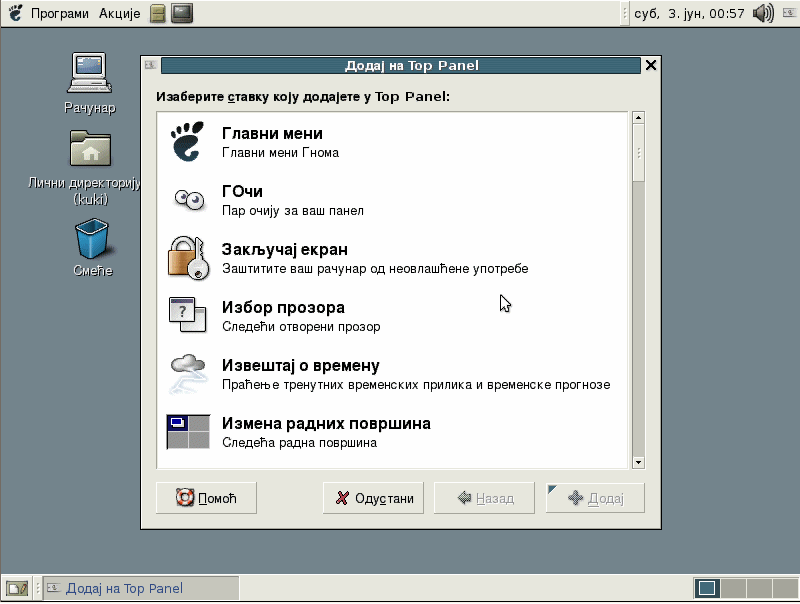Select the Главни мени foot icon
The image size is (800, 604).
point(188,141)
